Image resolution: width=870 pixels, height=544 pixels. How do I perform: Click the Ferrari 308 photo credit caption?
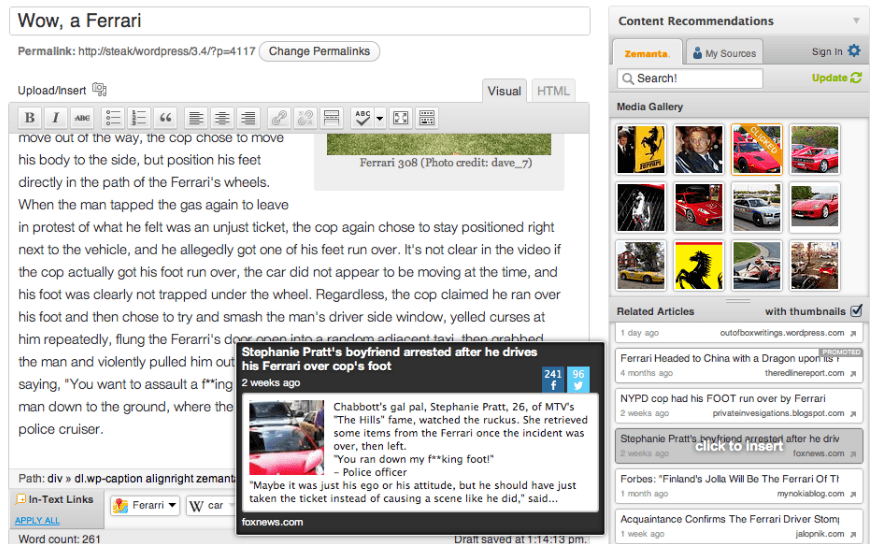pos(446,163)
